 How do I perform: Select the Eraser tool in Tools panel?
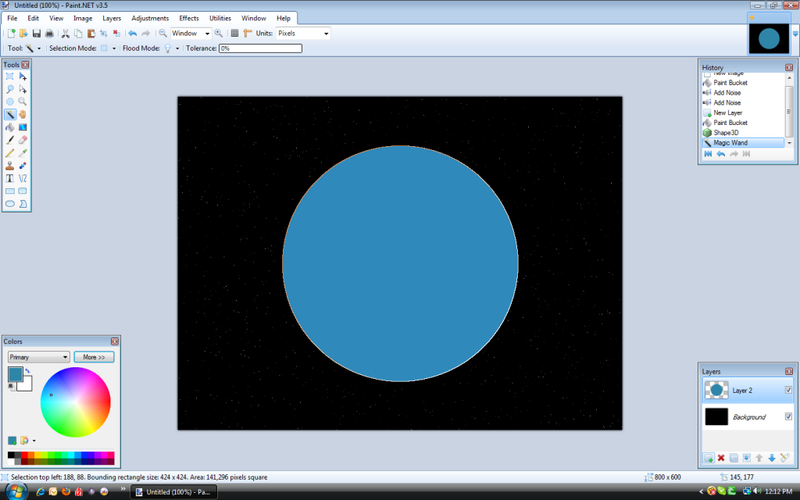23,140
